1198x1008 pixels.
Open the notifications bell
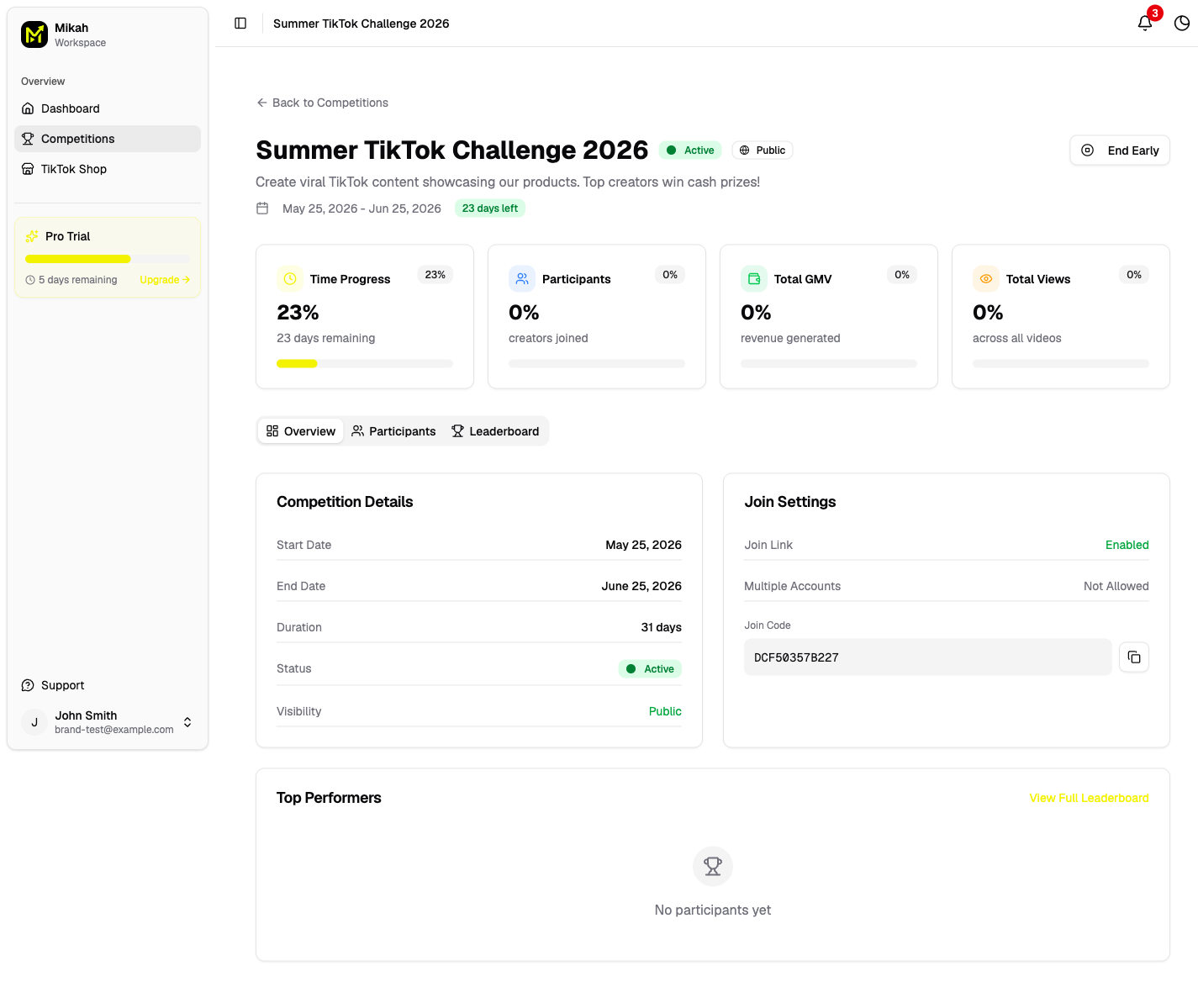1145,23
